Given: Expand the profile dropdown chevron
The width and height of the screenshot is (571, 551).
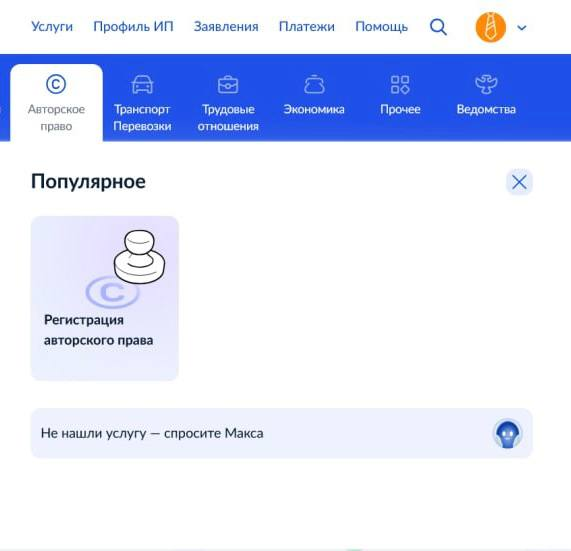Looking at the screenshot, I should 522,28.
